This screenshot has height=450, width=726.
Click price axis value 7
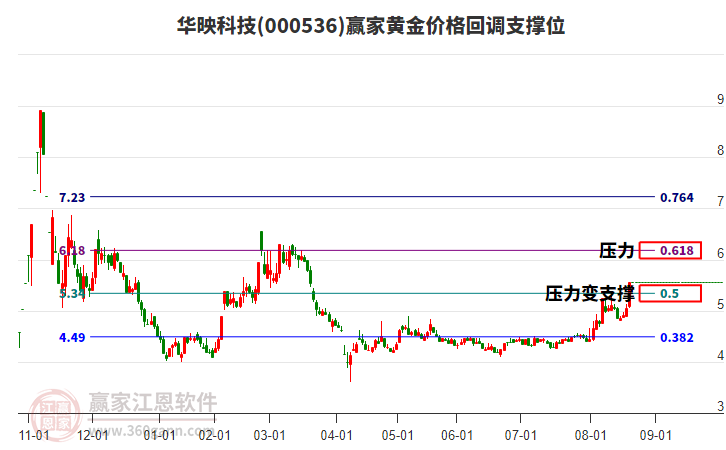coord(720,201)
